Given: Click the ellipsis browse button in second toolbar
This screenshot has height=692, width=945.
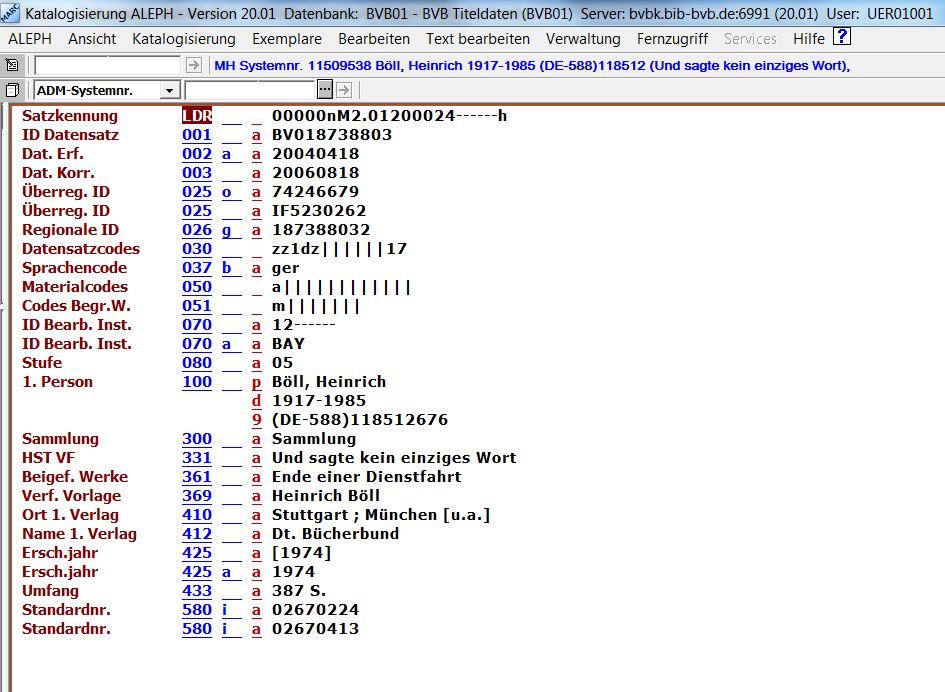Looking at the screenshot, I should tap(324, 90).
